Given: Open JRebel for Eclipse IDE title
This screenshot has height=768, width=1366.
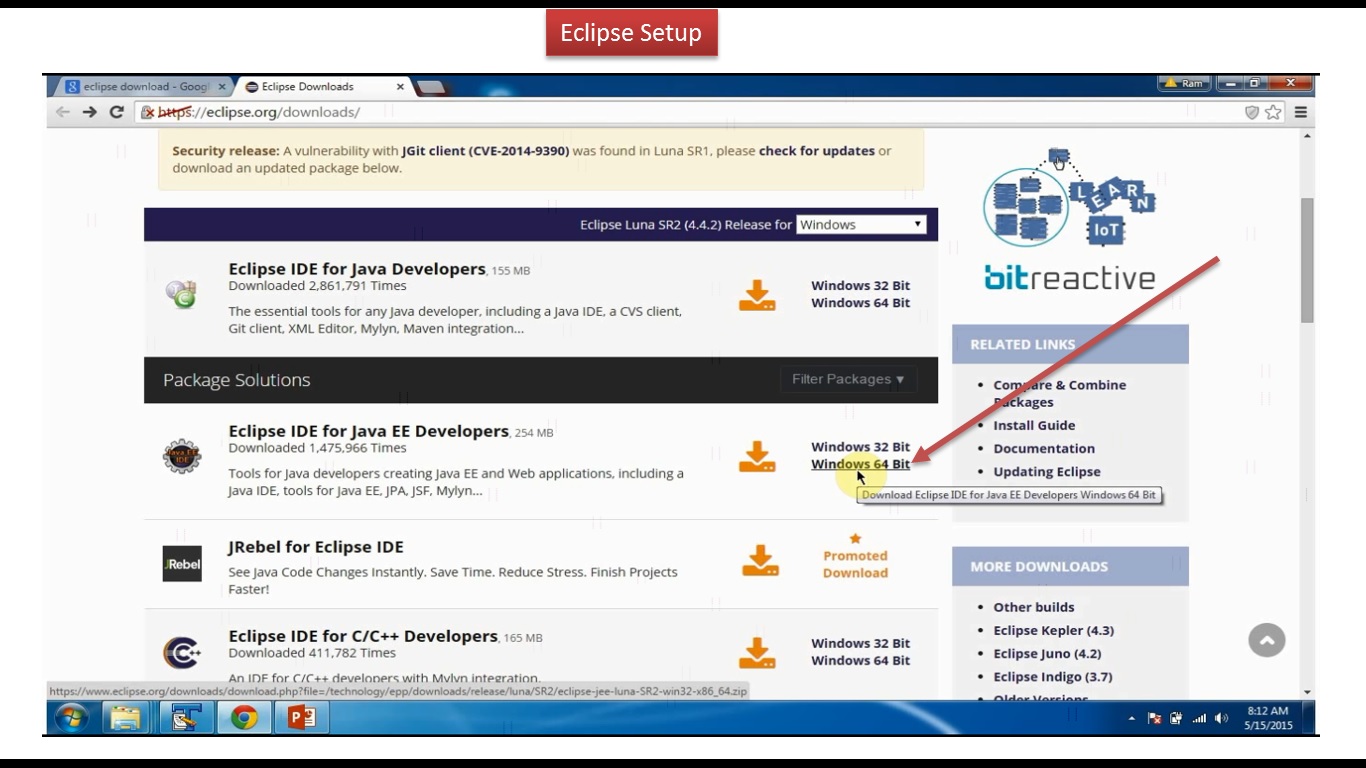Looking at the screenshot, I should click(x=316, y=547).
